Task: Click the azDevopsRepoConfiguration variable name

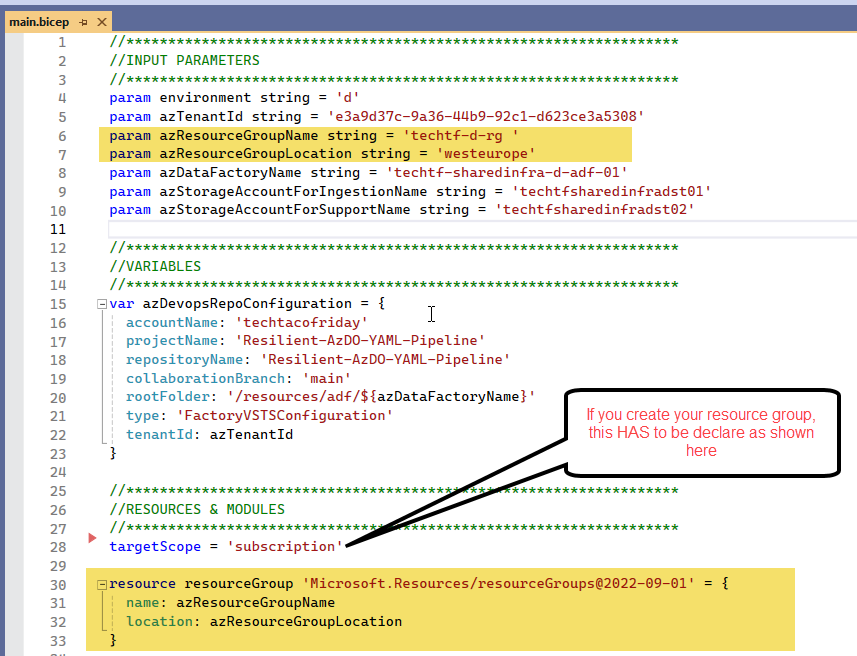Action: 247,303
